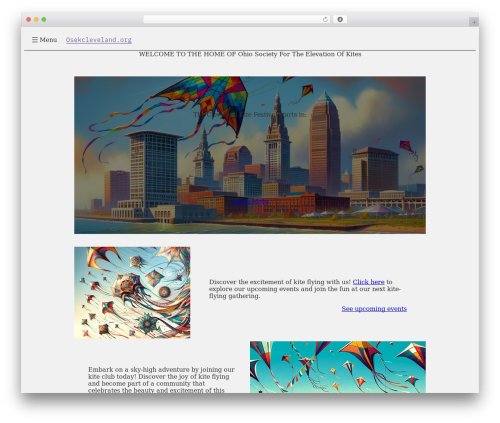The image size is (500, 423).
Task: Click the swirling kites image beside events text
Action: point(132,292)
